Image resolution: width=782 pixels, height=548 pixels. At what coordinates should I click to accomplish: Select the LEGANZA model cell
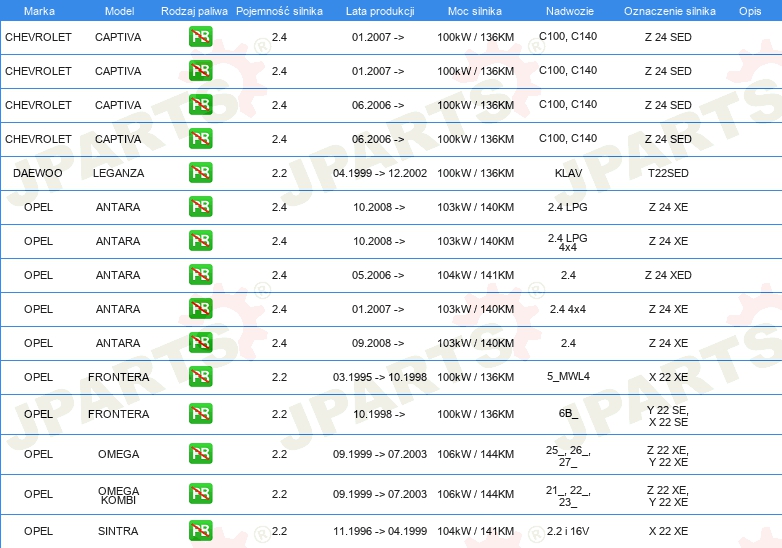118,173
